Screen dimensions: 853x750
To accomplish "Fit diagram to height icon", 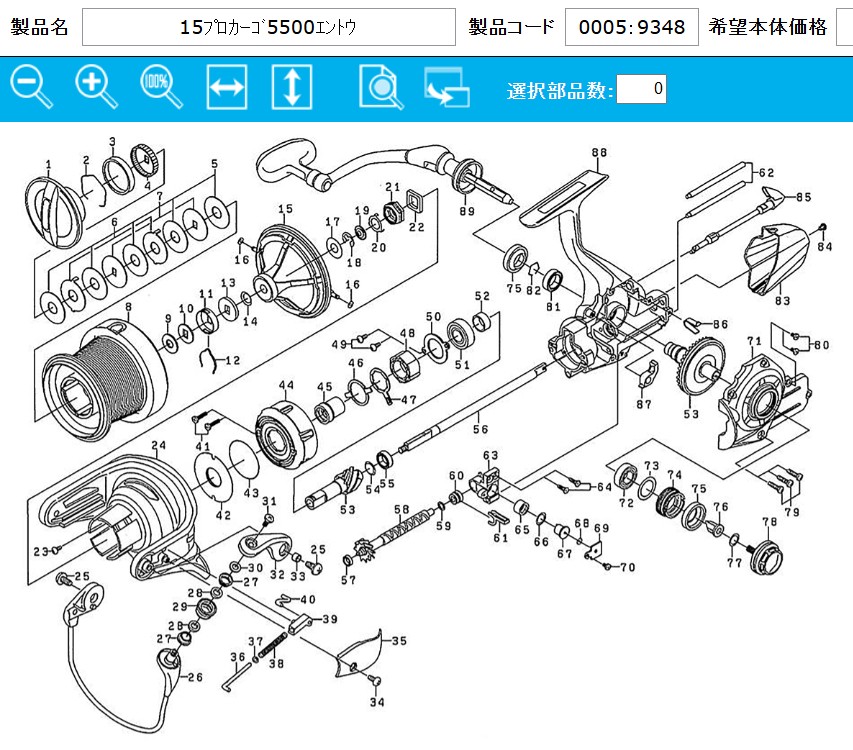I will [292, 87].
